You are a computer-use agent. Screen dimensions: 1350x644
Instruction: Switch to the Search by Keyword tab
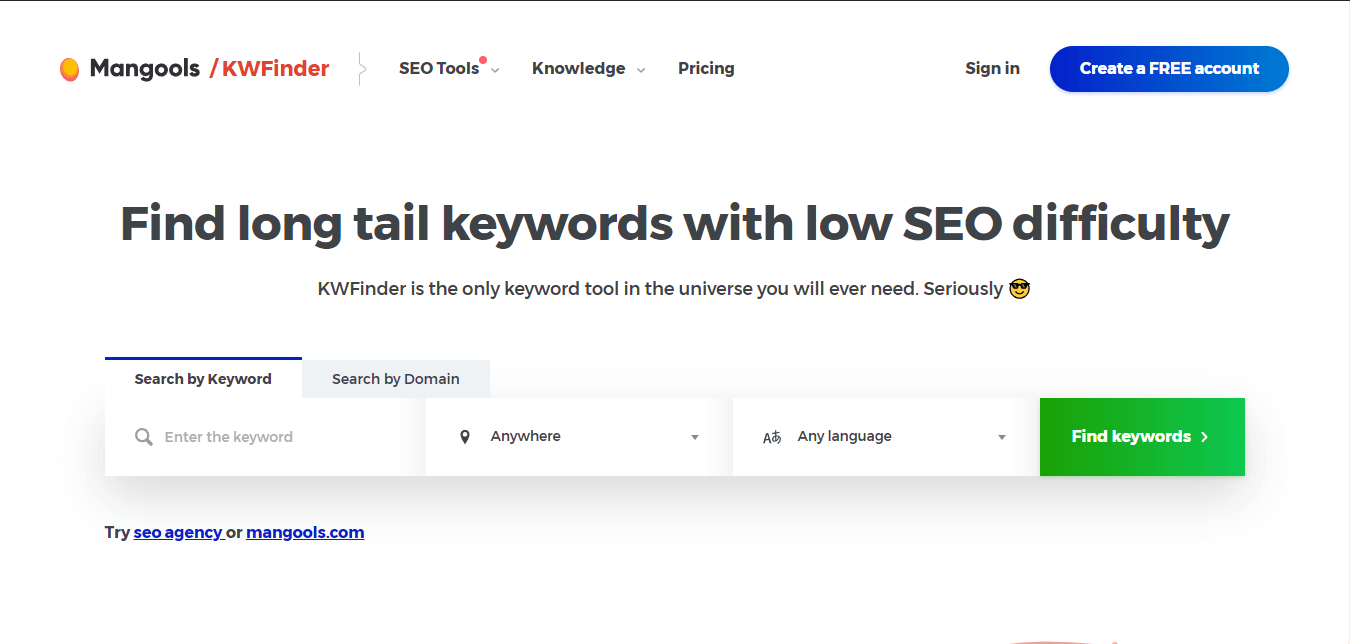(203, 379)
